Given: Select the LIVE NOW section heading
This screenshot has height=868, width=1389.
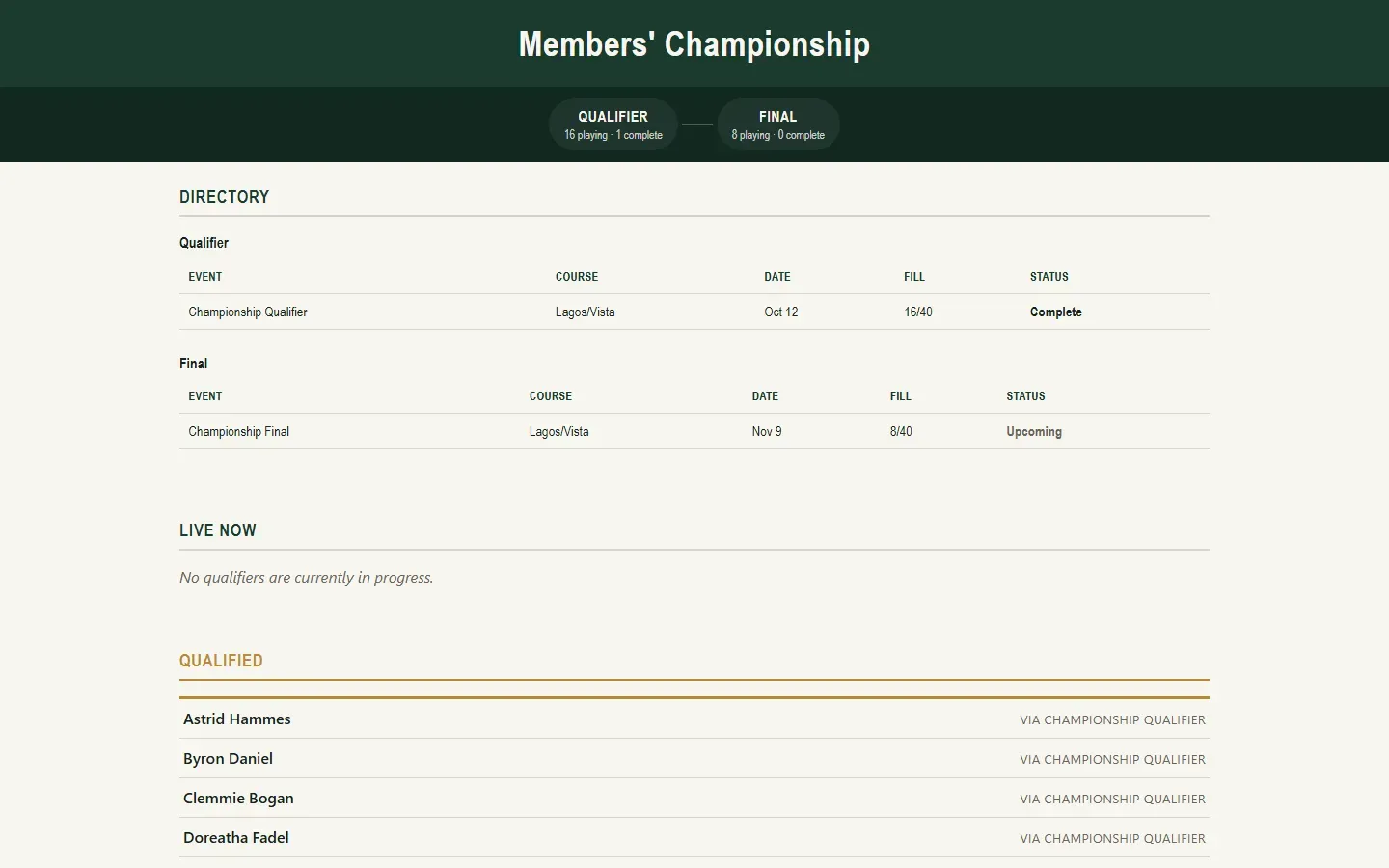Looking at the screenshot, I should [x=218, y=530].
